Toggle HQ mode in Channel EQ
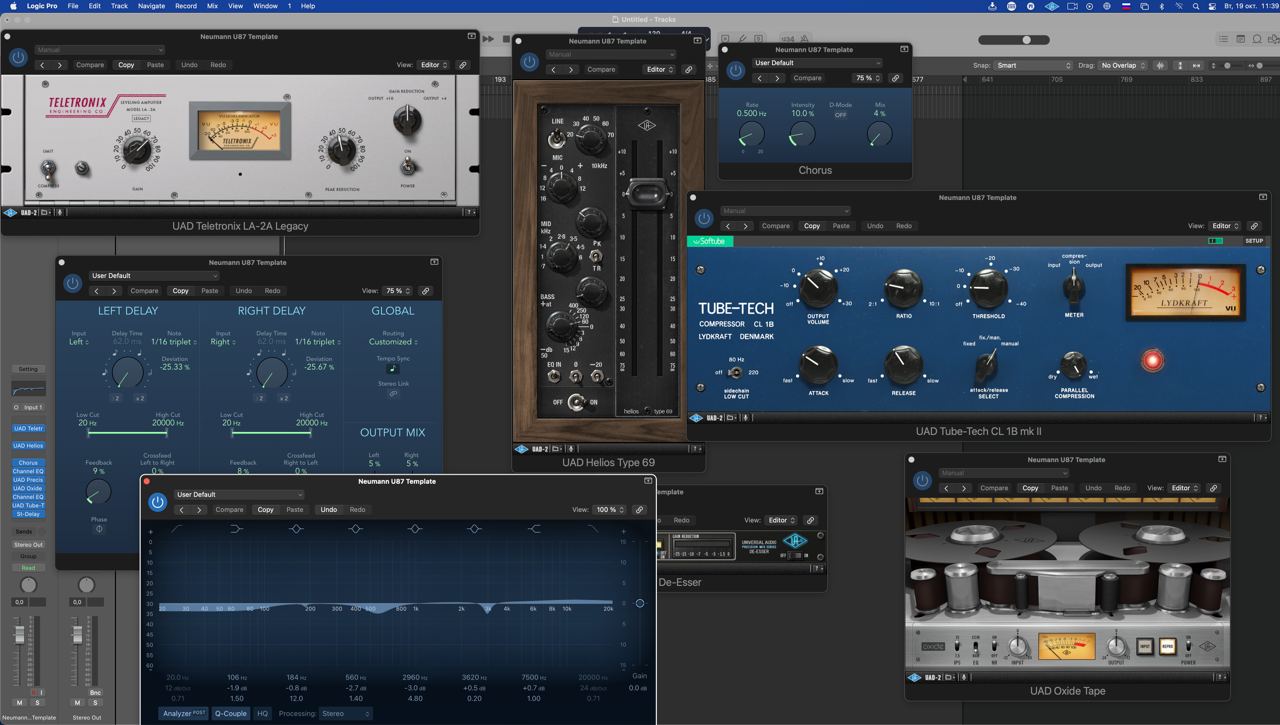Image resolution: width=1280 pixels, height=725 pixels. coord(263,713)
